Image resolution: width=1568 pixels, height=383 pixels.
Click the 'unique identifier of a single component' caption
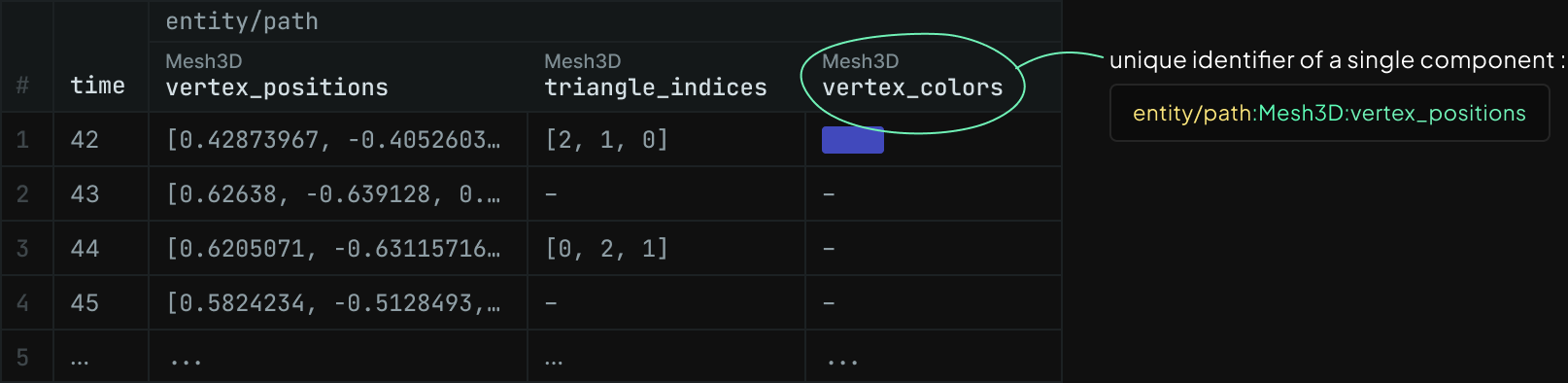point(1336,60)
